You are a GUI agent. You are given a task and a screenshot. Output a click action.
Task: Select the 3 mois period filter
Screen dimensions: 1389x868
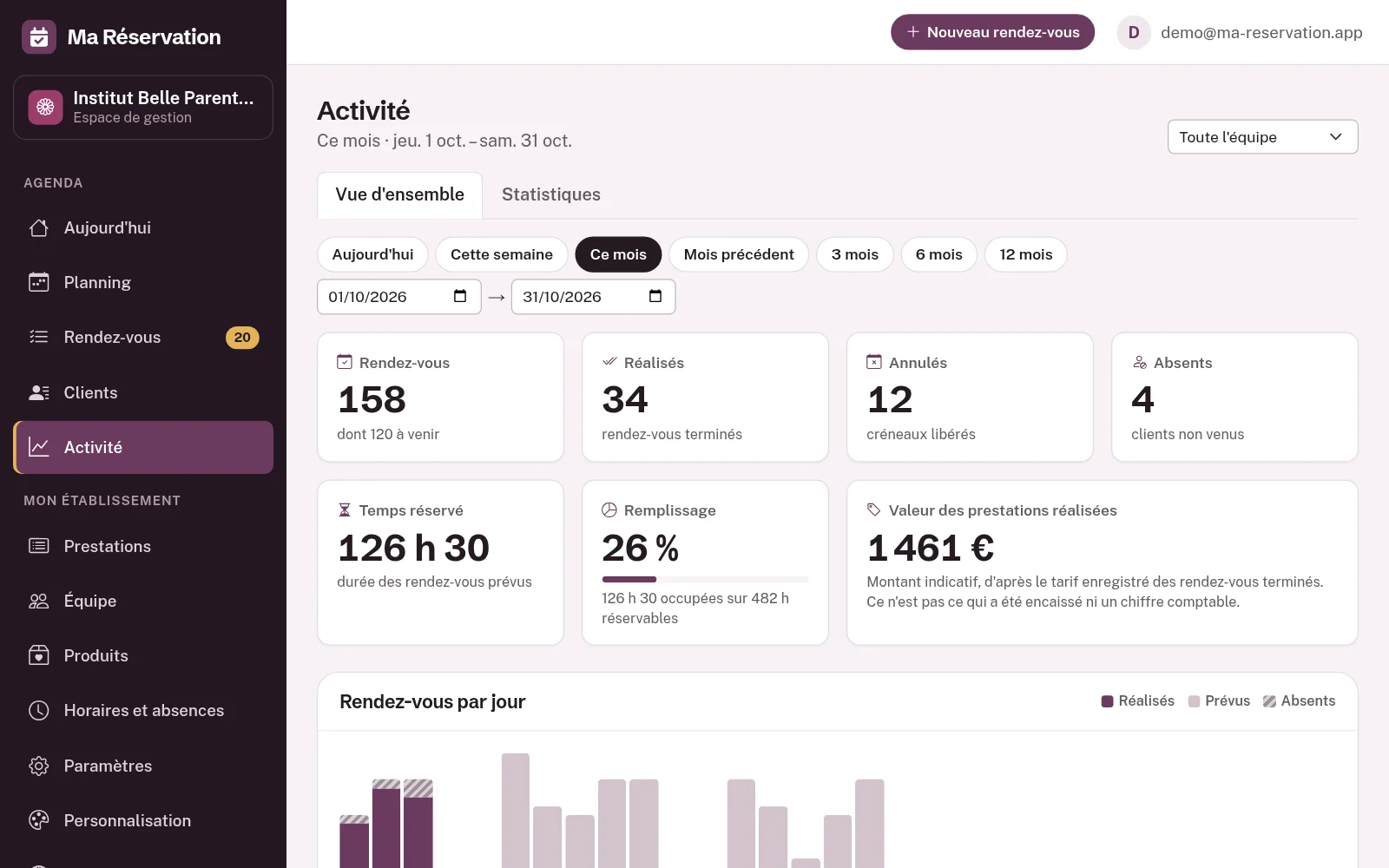point(855,254)
